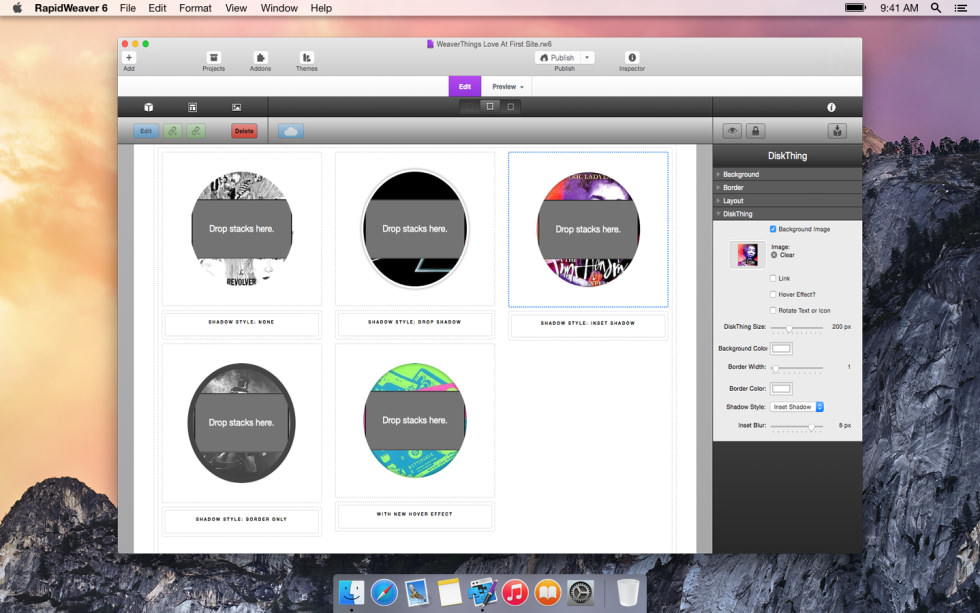
Task: Click the blue Edit stack button
Action: point(146,131)
